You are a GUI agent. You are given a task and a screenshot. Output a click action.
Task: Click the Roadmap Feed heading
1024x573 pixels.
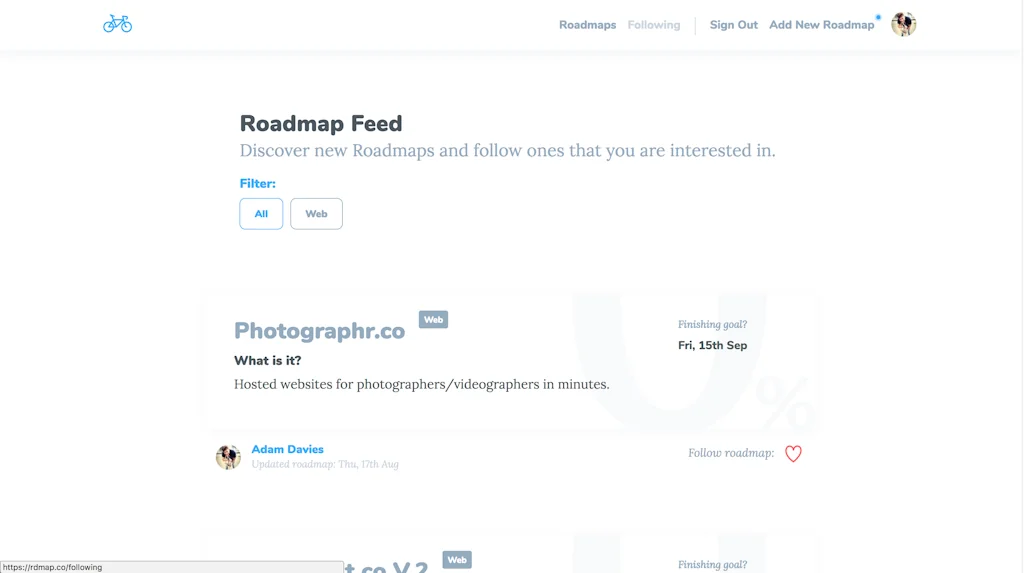321,123
